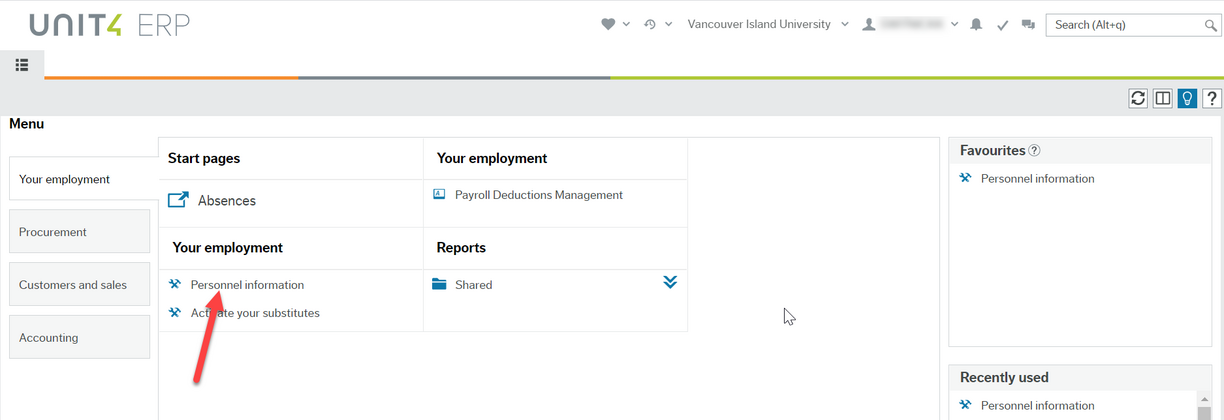Open the Absences start page link
Screen dimensions: 1224x420
(x=227, y=201)
